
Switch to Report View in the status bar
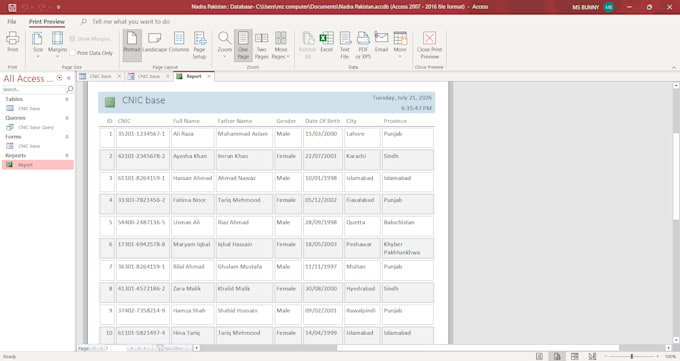coord(539,356)
